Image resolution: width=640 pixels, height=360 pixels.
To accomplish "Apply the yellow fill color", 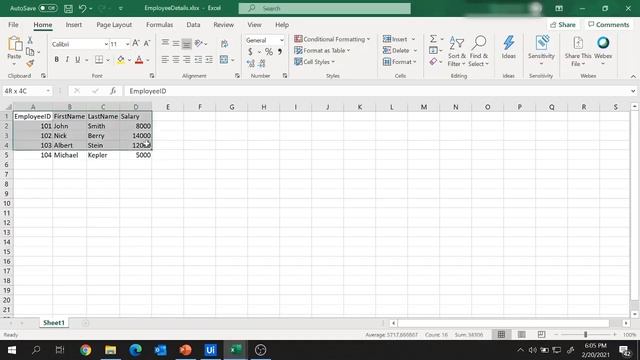I will (120, 60).
